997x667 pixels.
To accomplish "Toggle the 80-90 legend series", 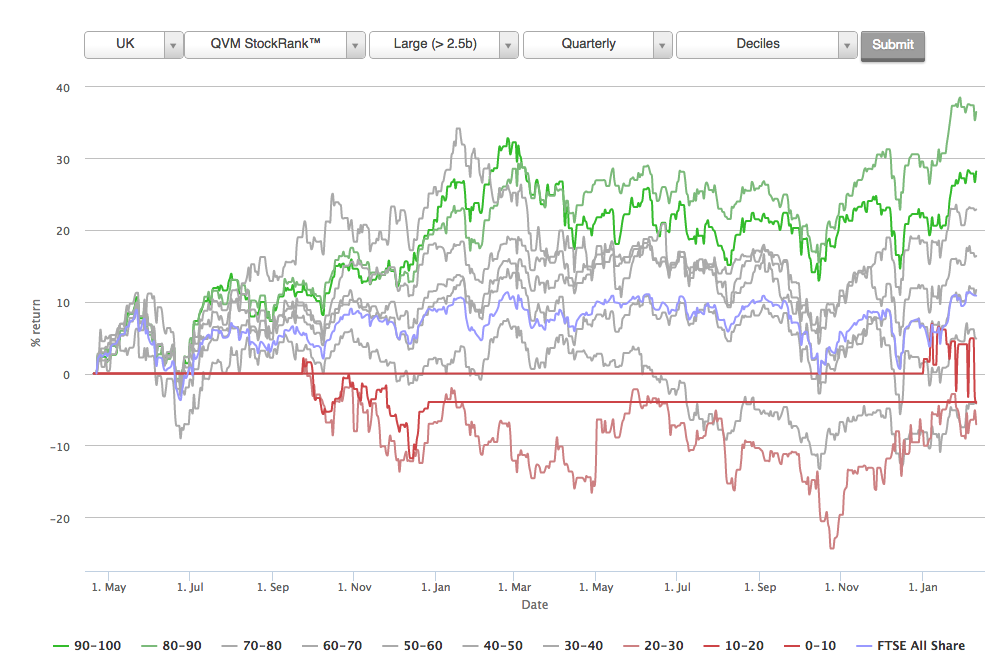I will click(172, 645).
